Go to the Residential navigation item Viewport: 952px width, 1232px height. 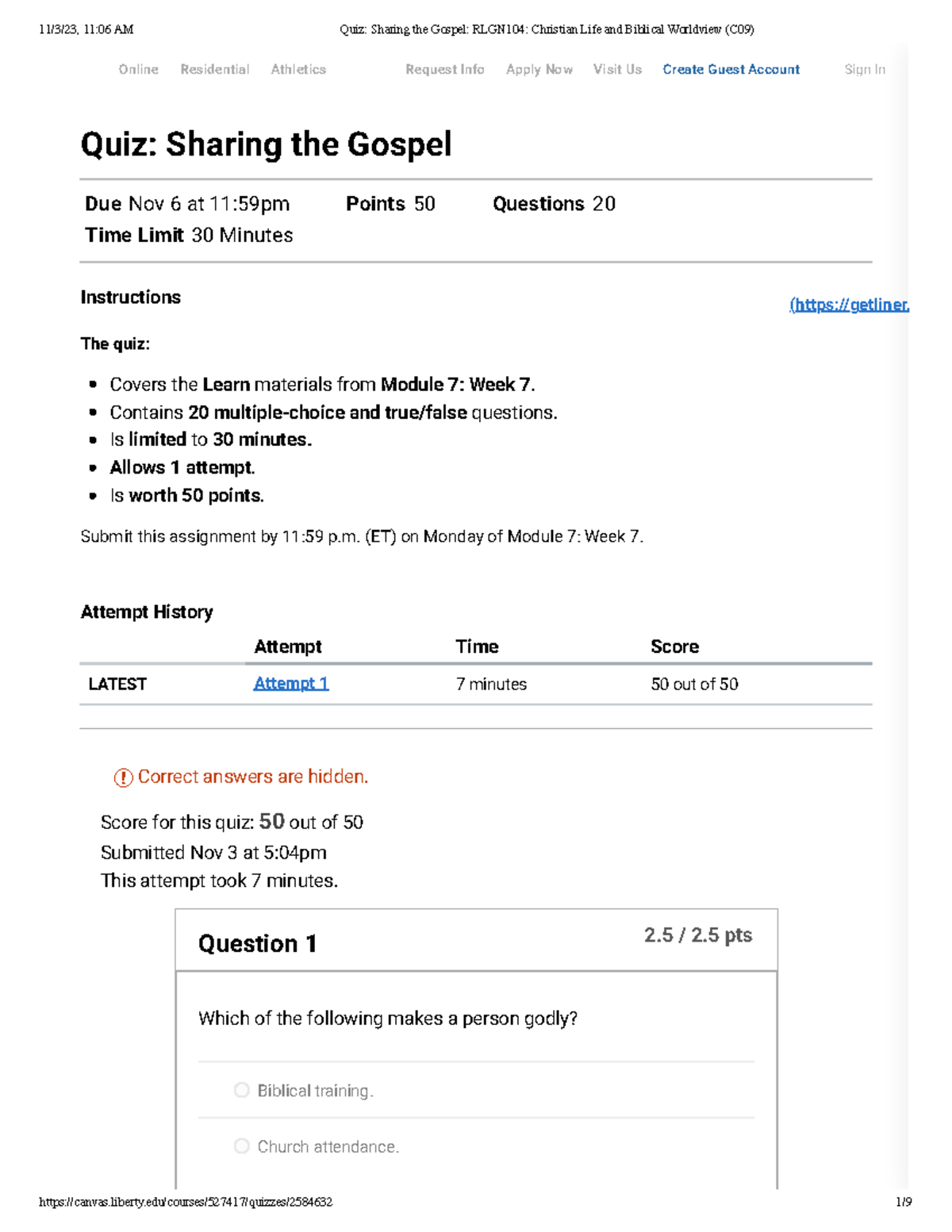point(215,70)
